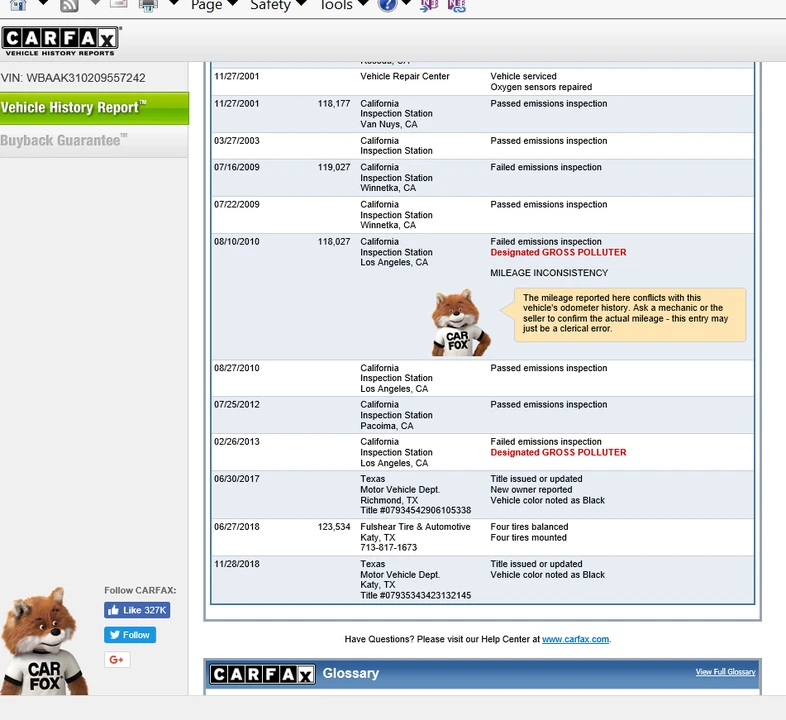Select the Vehicle History Report tab
This screenshot has width=786, height=720.
94,108
